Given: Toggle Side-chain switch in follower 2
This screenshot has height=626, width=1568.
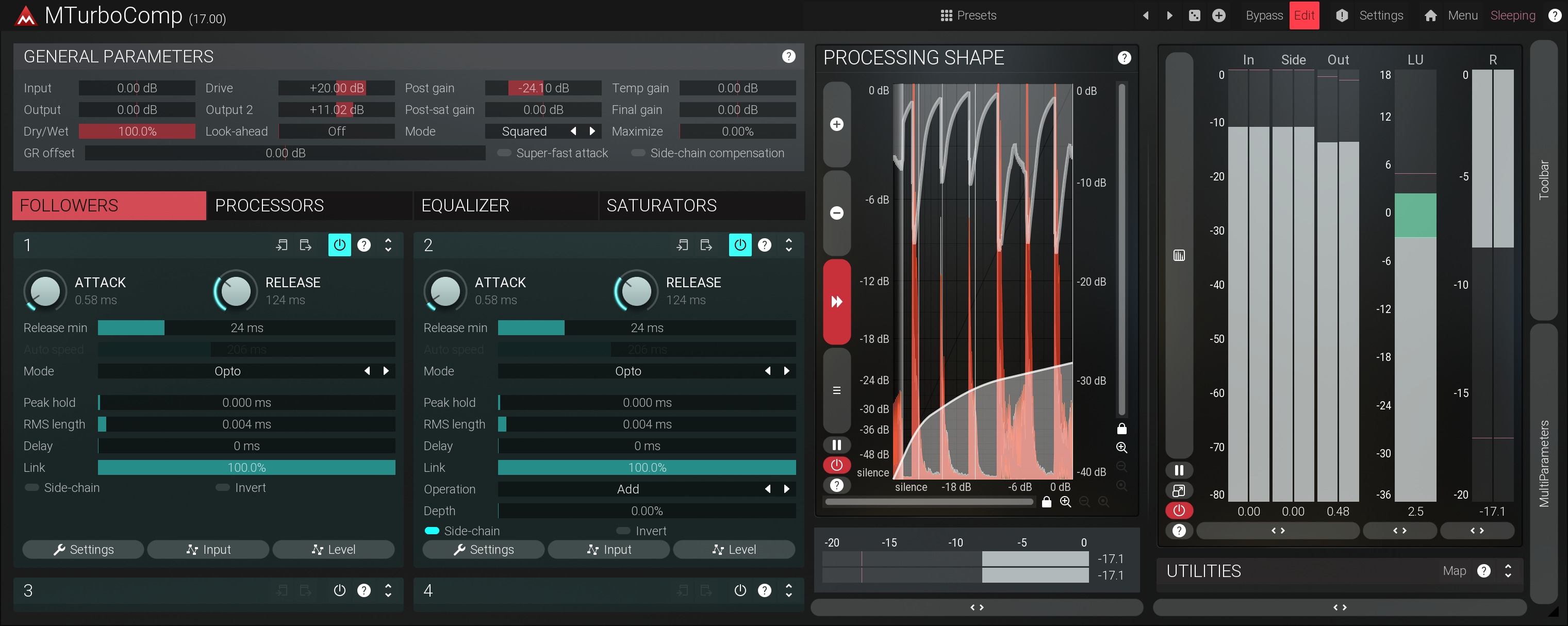Looking at the screenshot, I should click(432, 531).
